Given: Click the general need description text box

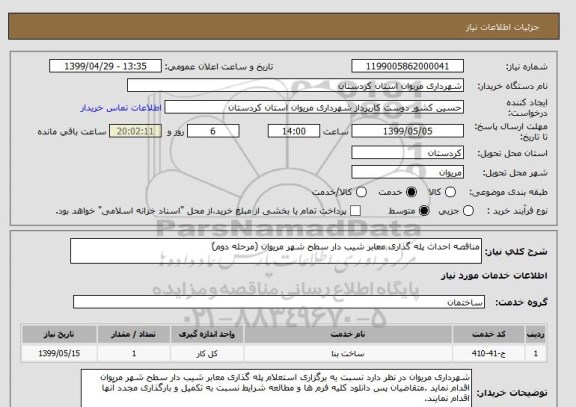Looking at the screenshot, I should click(x=276, y=251).
